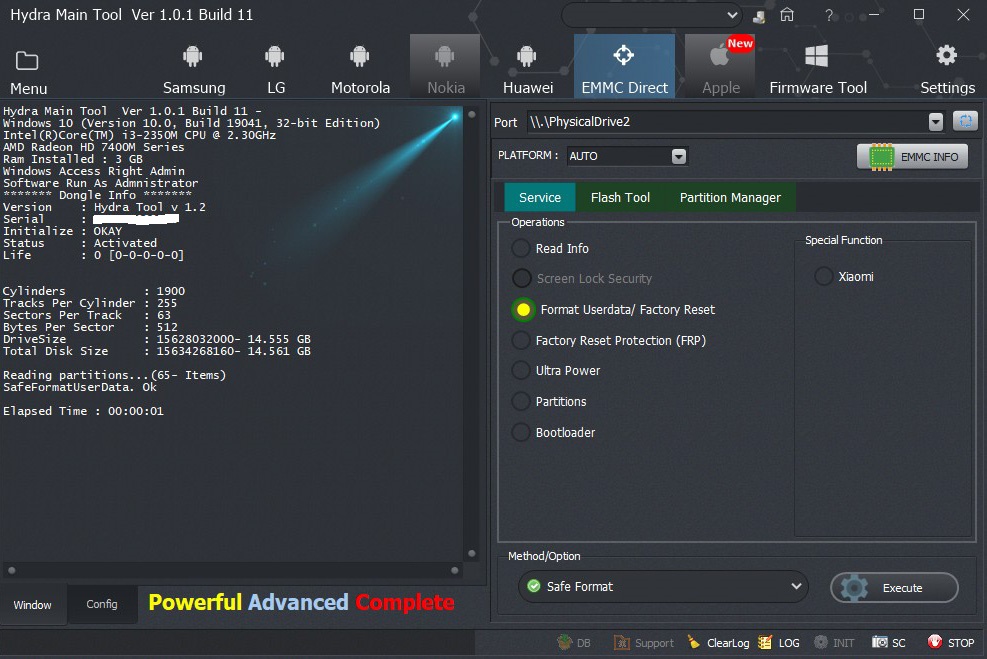Open the Firmware Tool Windows icon
The height and width of the screenshot is (659, 987).
[x=816, y=56]
